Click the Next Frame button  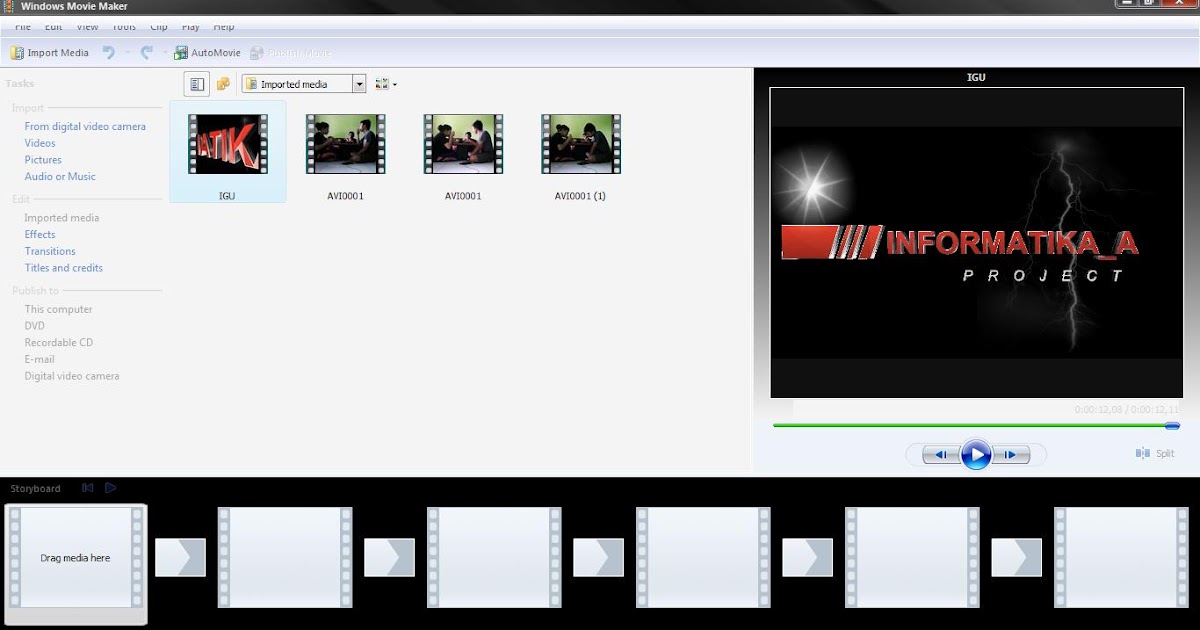[x=1011, y=455]
